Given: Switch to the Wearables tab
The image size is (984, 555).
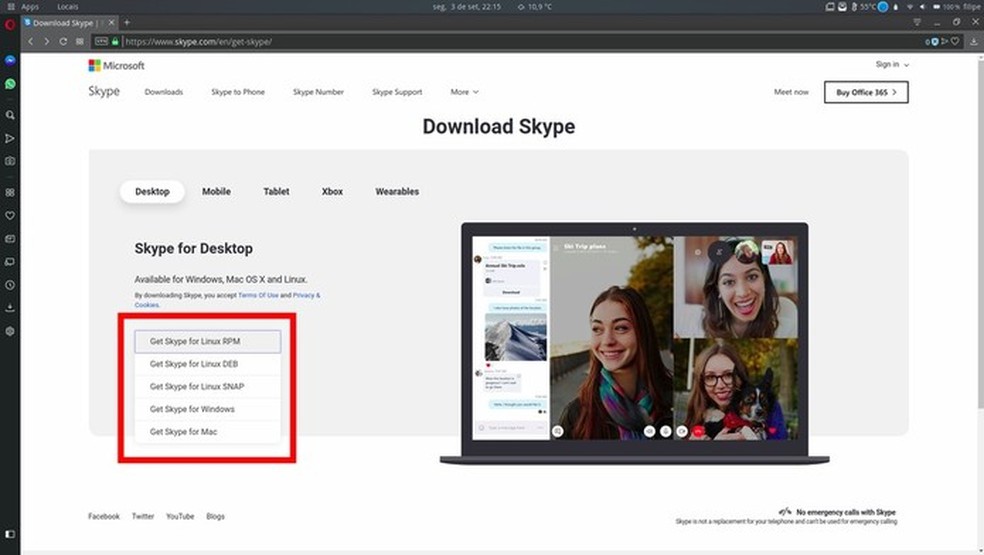Looking at the screenshot, I should [x=397, y=191].
